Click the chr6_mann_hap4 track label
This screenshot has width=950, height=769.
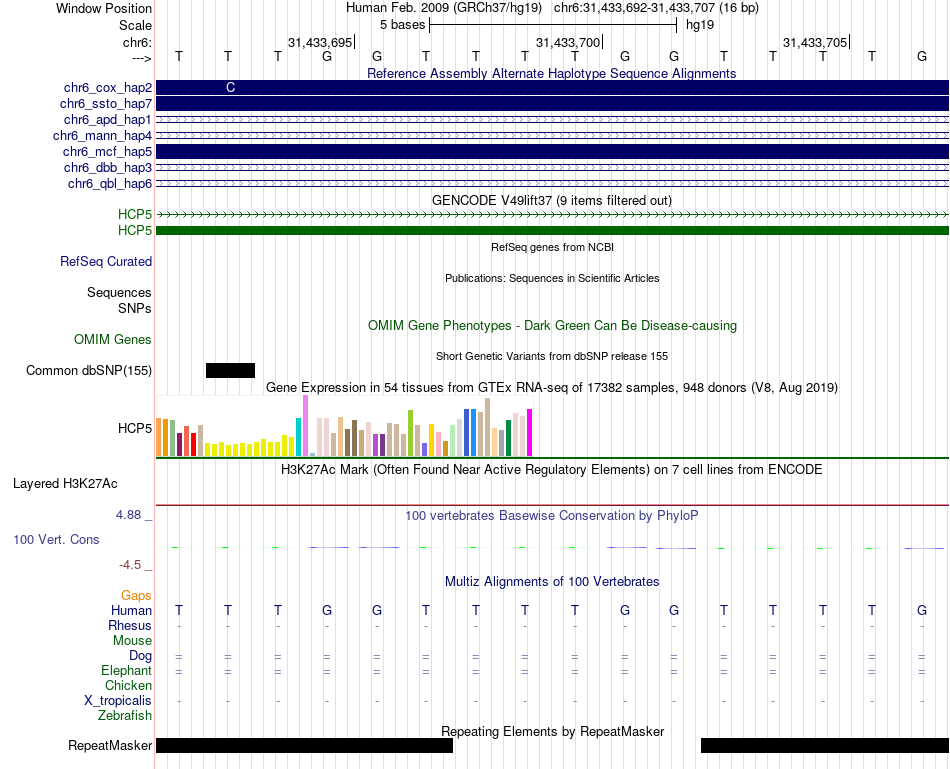(x=102, y=136)
